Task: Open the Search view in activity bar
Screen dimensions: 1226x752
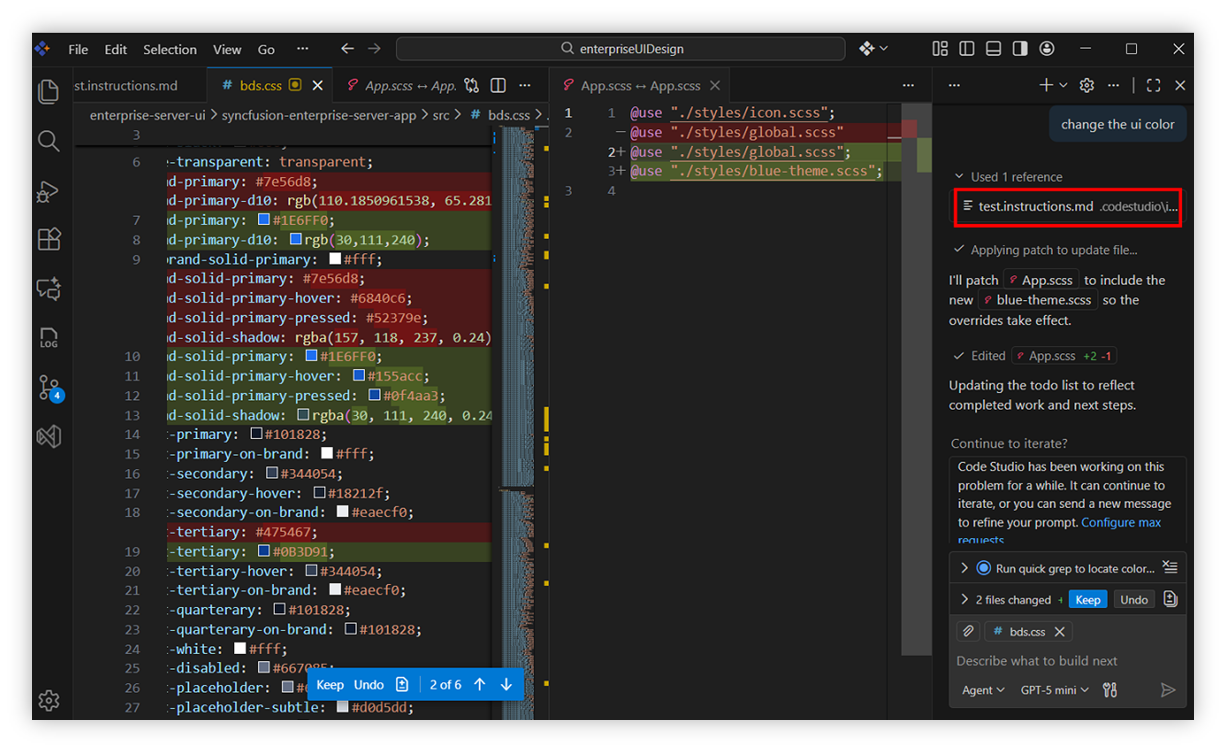Action: click(x=48, y=141)
